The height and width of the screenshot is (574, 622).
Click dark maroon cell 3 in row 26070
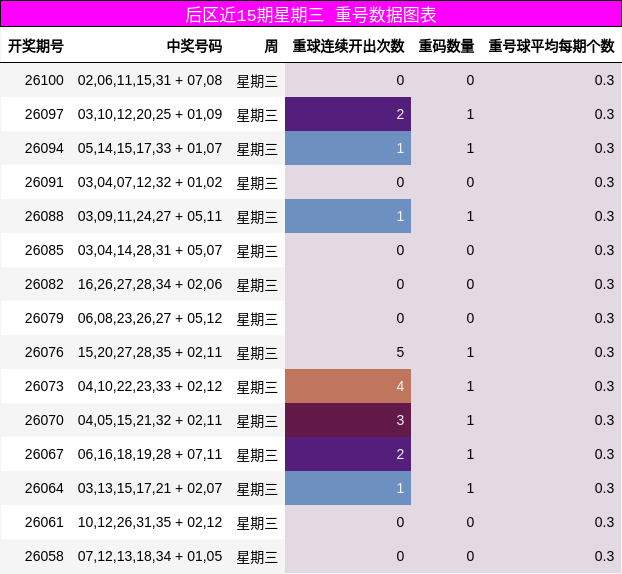click(348, 420)
